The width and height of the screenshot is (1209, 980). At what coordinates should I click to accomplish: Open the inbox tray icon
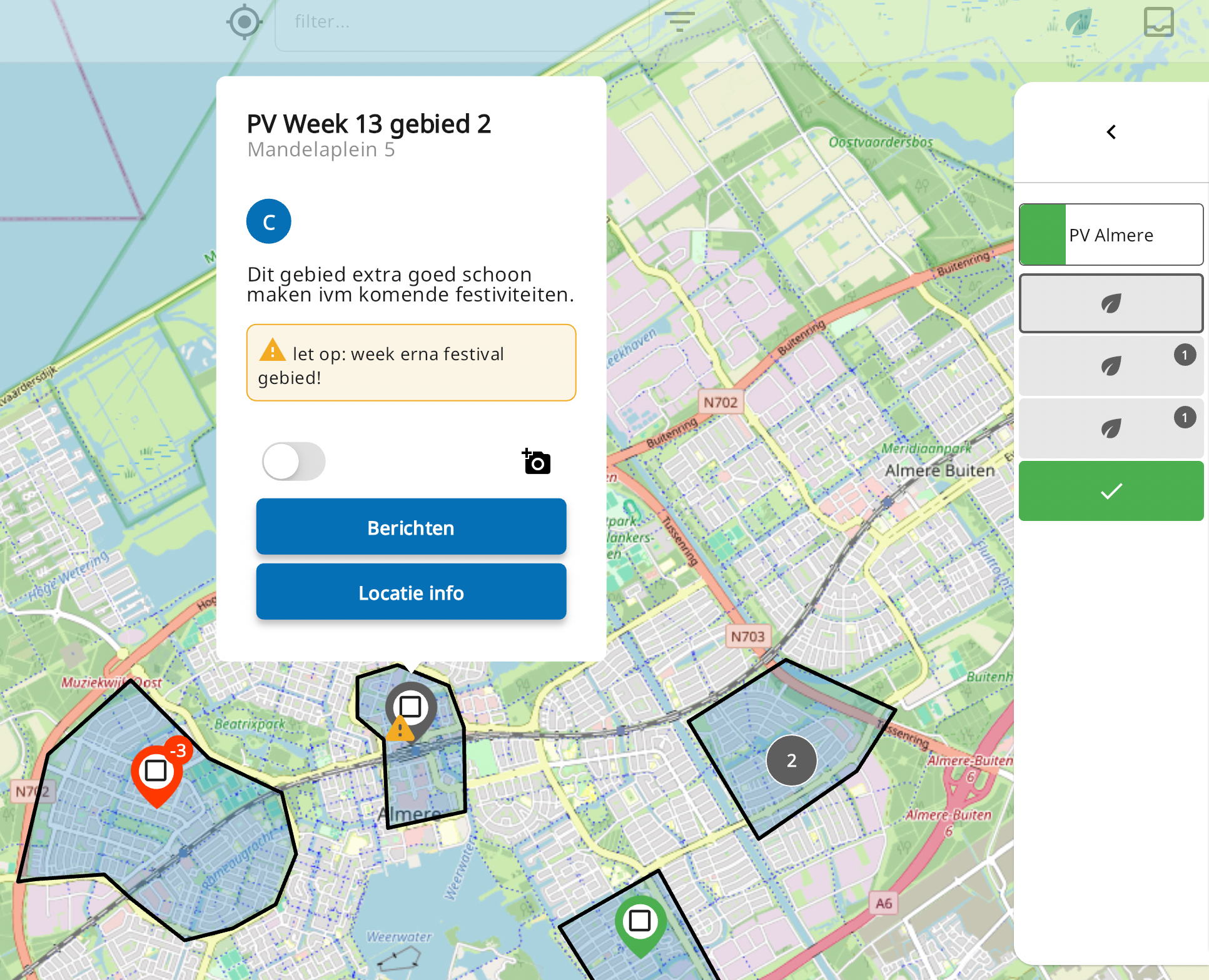point(1158,23)
